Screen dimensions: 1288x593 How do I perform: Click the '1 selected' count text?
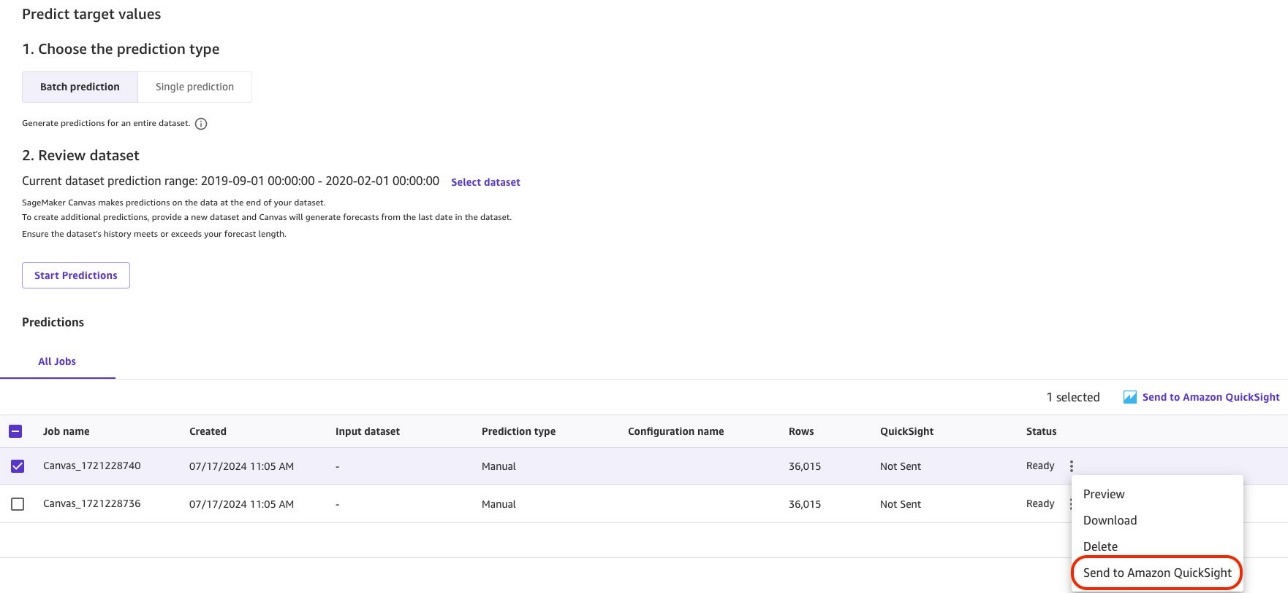pyautogui.click(x=1073, y=397)
